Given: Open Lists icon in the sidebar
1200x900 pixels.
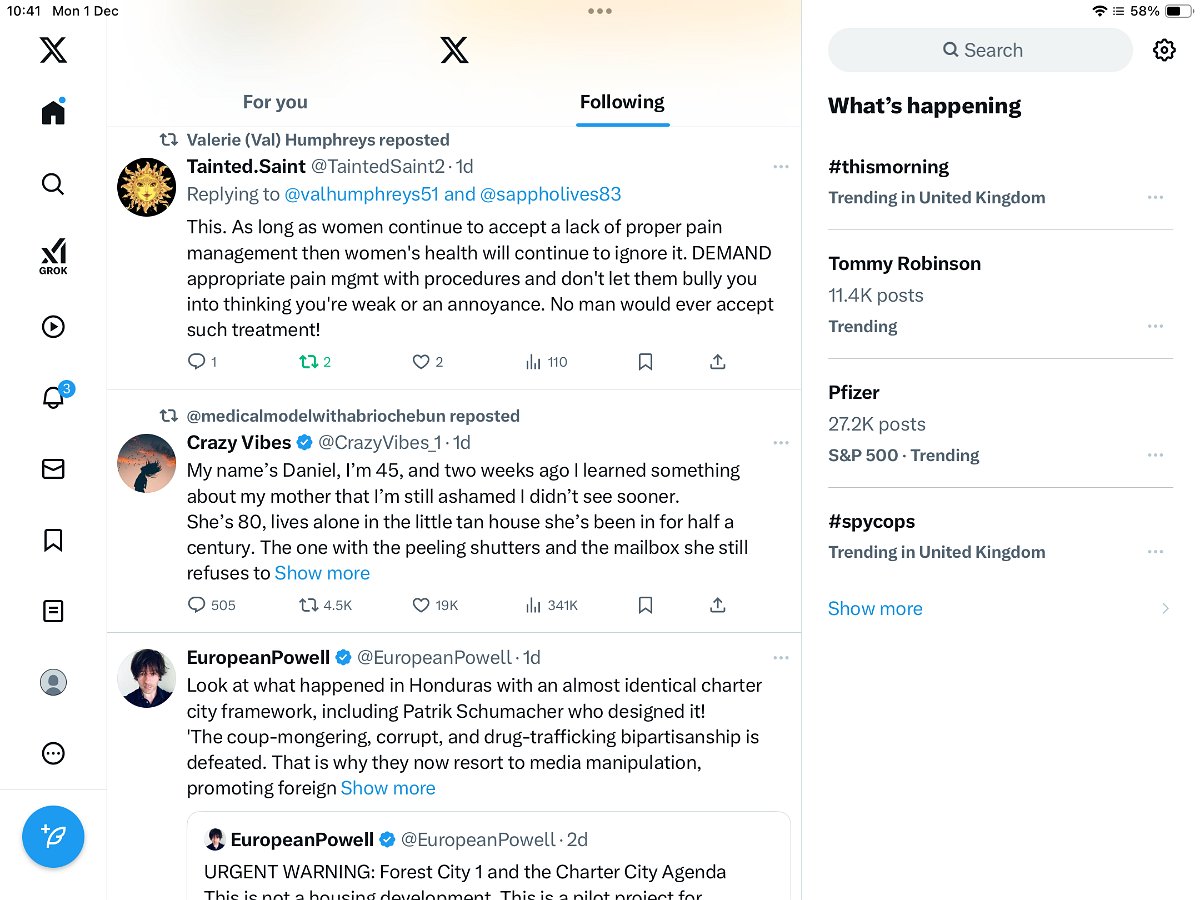Looking at the screenshot, I should click(x=53, y=611).
